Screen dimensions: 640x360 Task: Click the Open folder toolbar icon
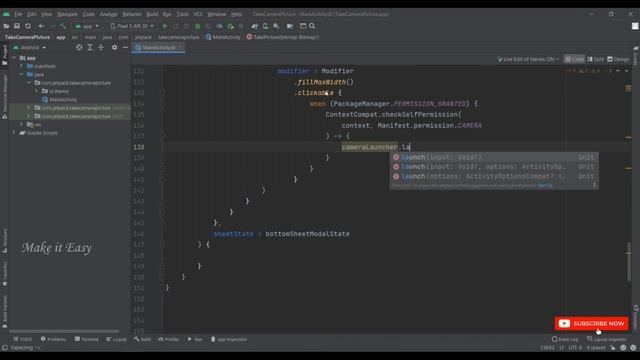coord(6,26)
